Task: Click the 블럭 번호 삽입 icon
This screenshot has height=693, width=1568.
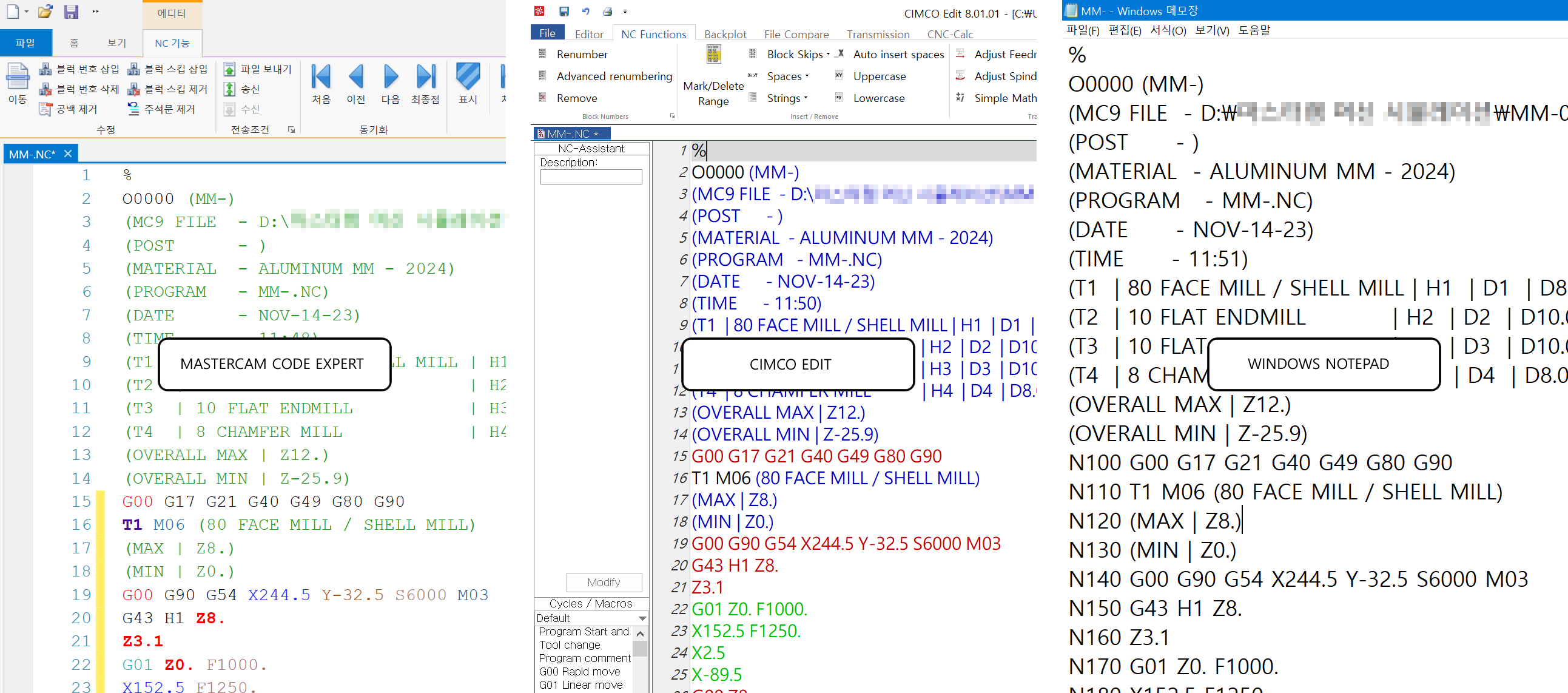Action: [x=45, y=69]
